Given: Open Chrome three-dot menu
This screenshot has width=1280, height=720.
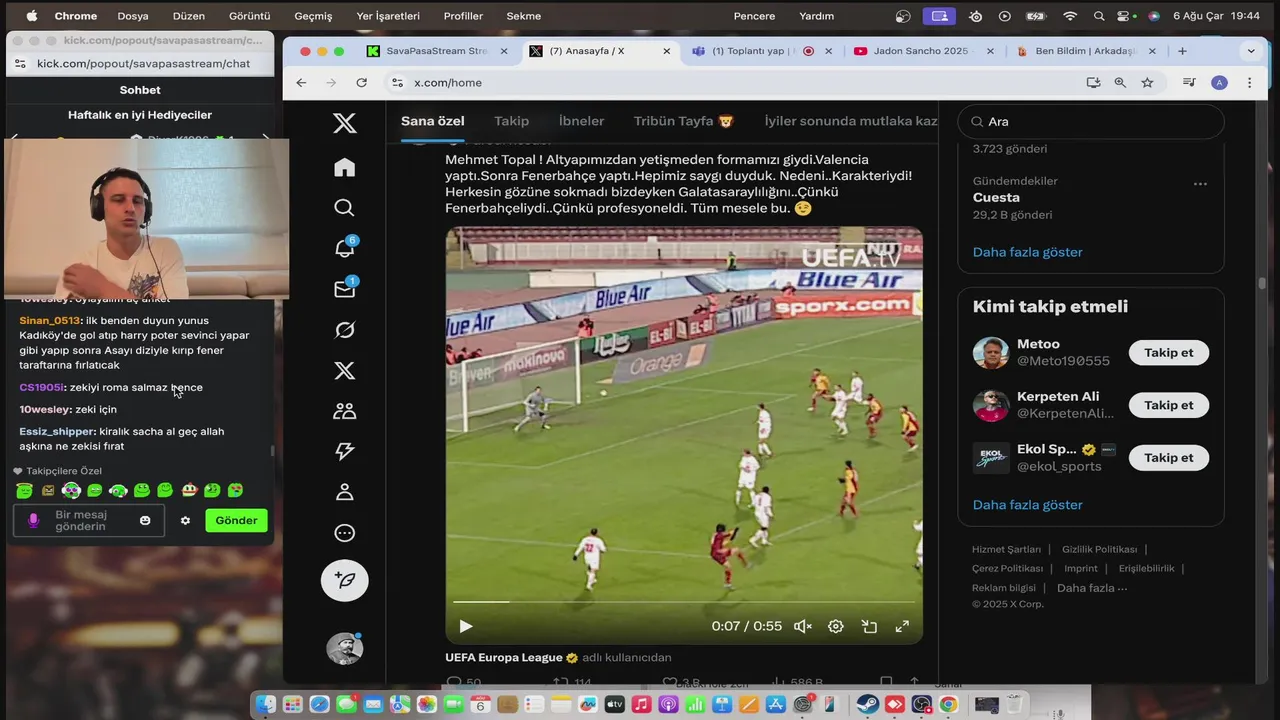Looking at the screenshot, I should pyautogui.click(x=1249, y=83).
